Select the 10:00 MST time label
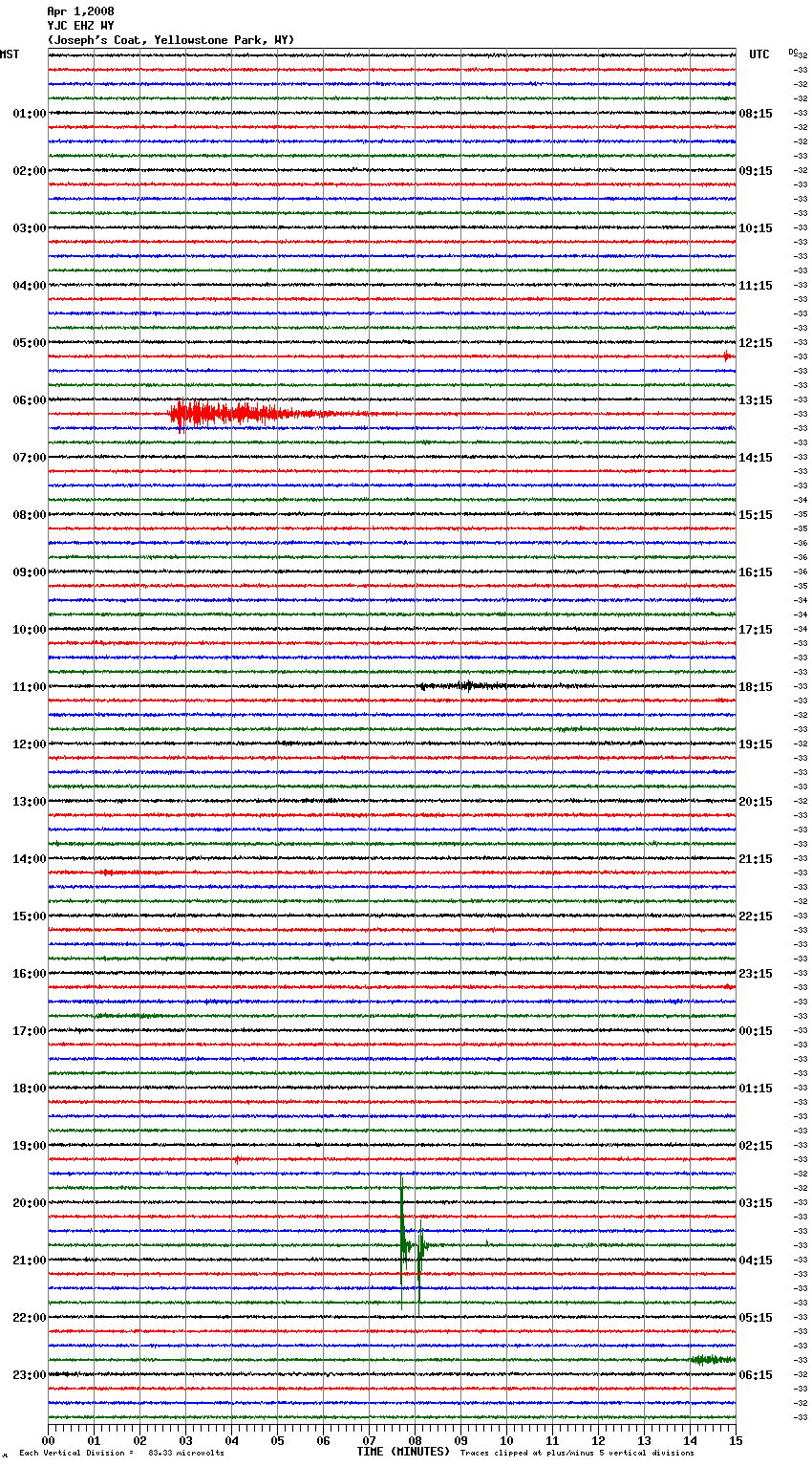 click(x=30, y=630)
